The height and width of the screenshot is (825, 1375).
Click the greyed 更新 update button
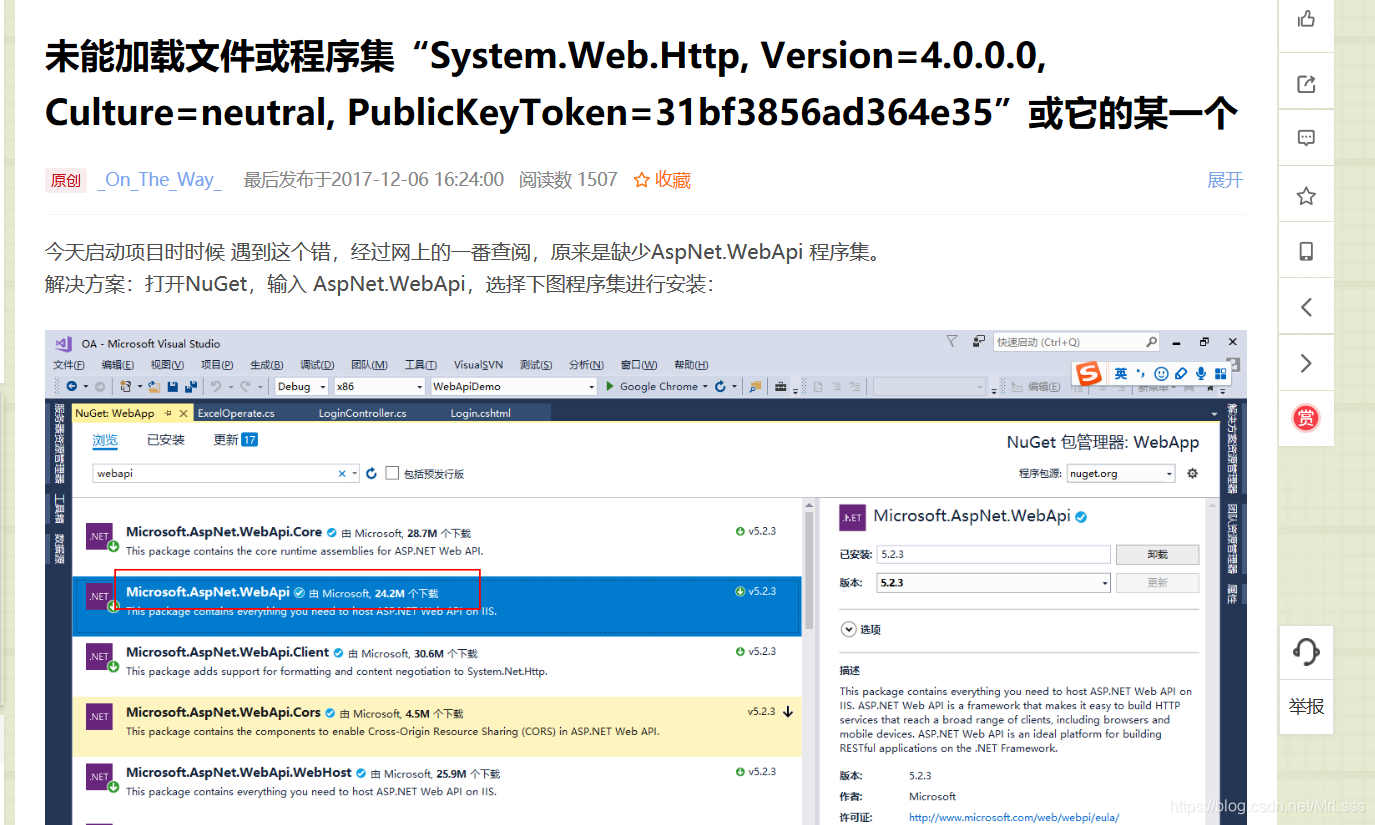click(x=1157, y=582)
